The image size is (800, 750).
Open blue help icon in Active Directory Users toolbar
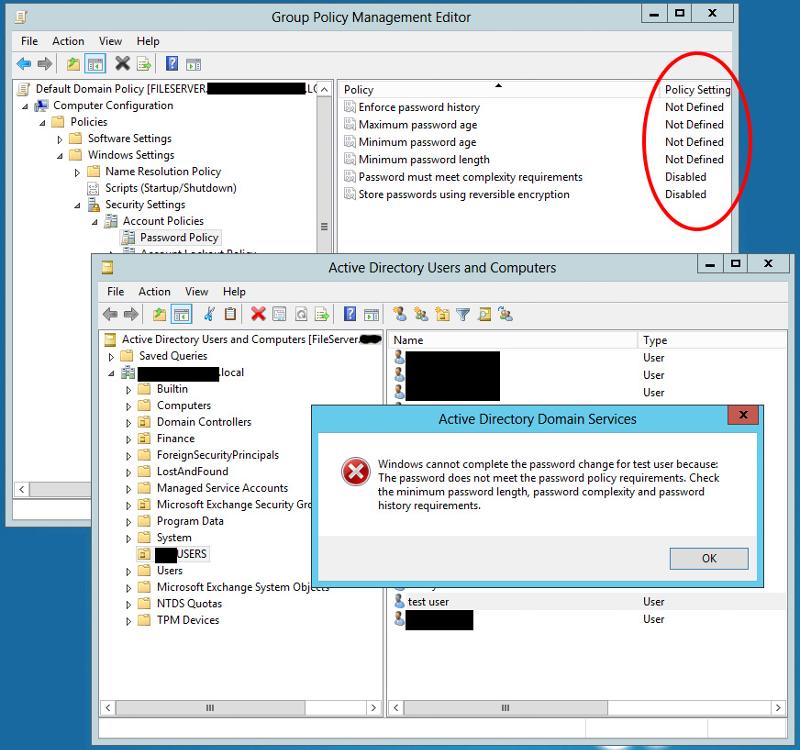[349, 313]
